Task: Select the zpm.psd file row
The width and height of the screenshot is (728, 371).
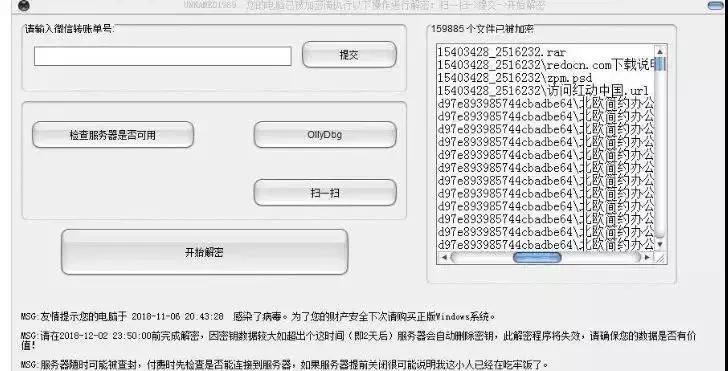Action: [546, 78]
